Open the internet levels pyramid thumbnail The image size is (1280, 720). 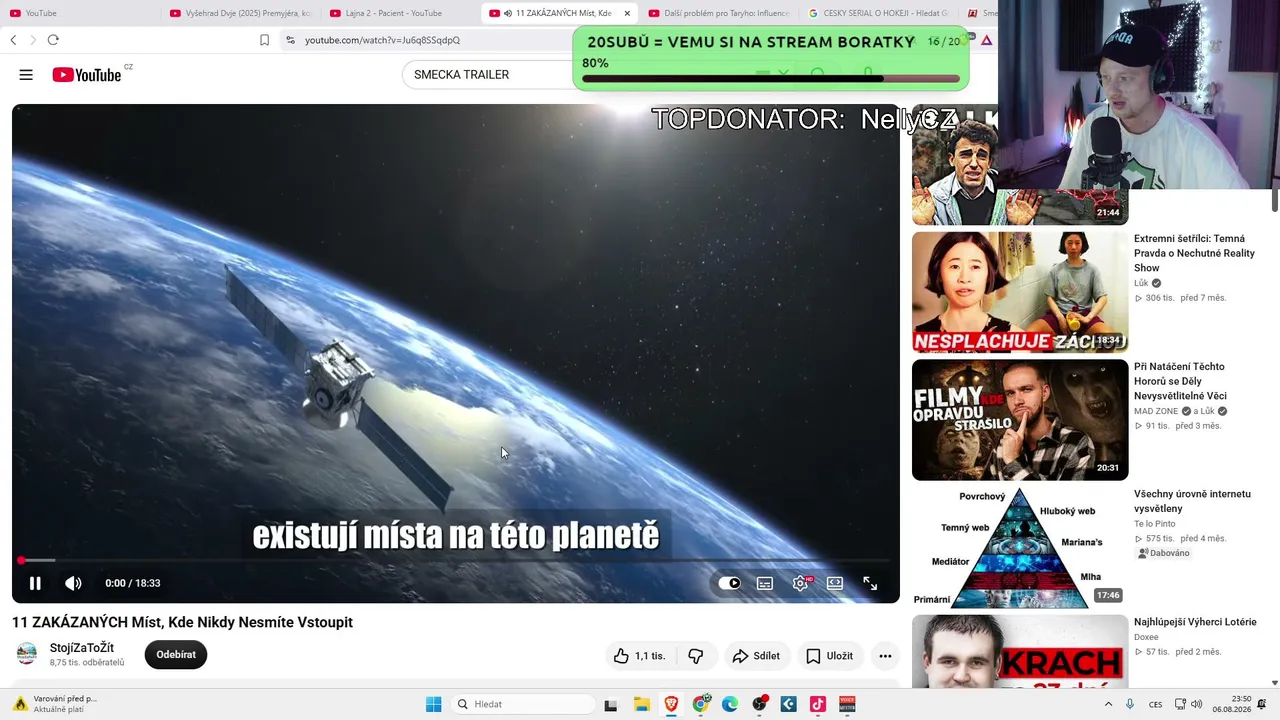[1020, 547]
